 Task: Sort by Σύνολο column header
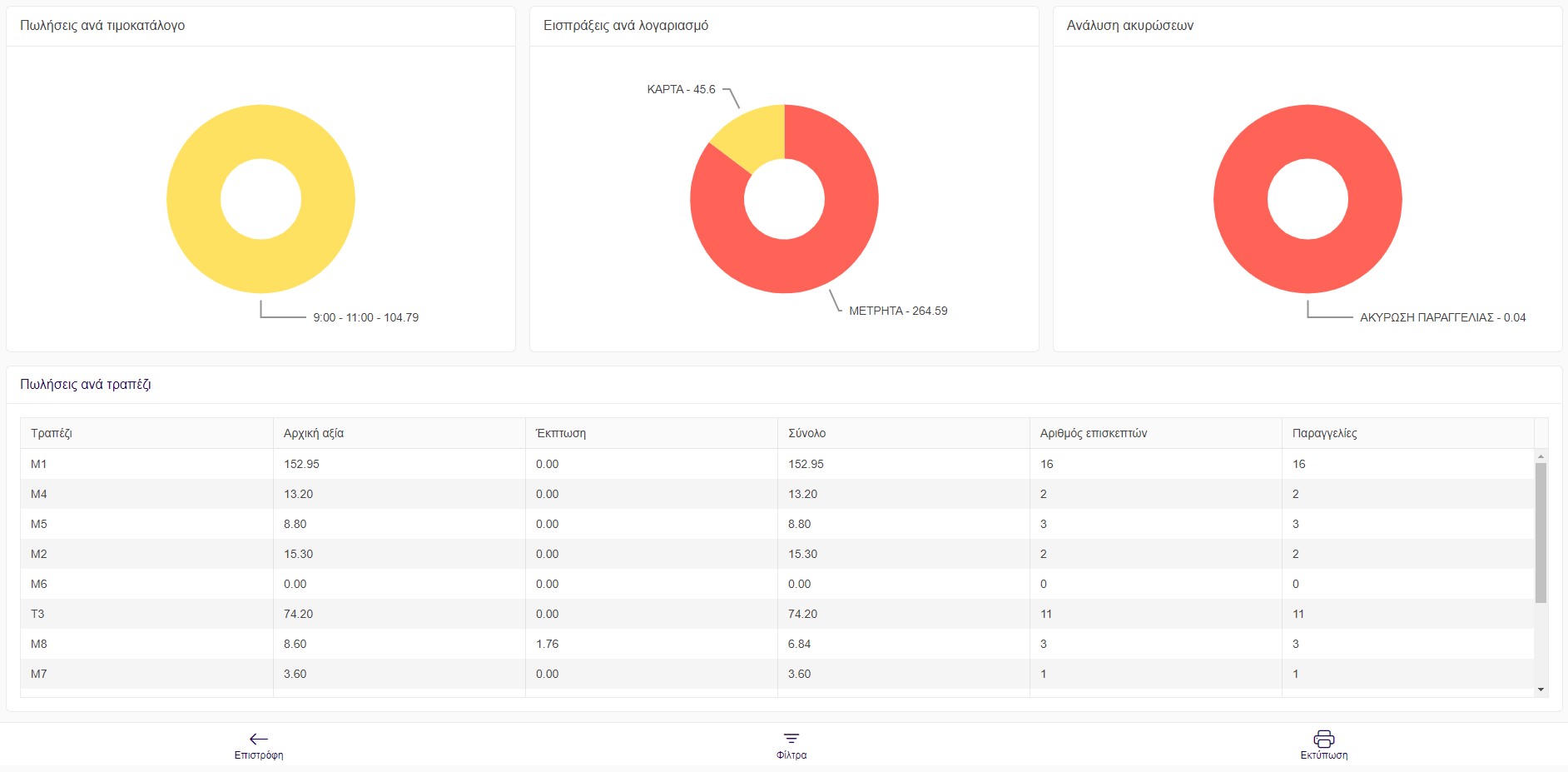click(904, 433)
